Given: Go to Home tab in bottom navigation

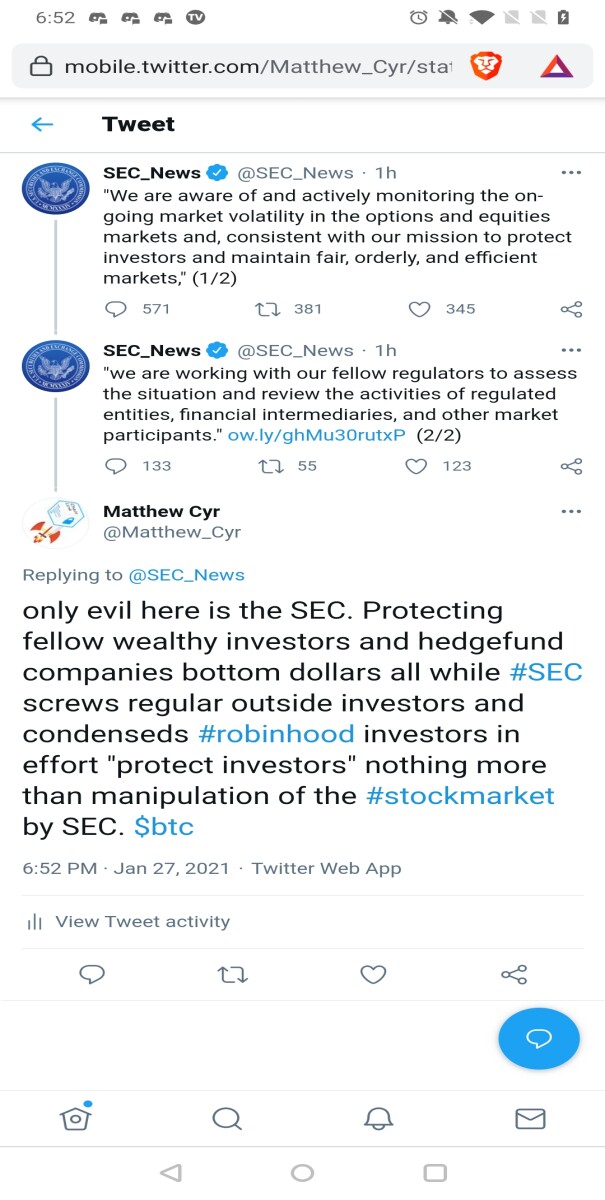Looking at the screenshot, I should point(76,1117).
